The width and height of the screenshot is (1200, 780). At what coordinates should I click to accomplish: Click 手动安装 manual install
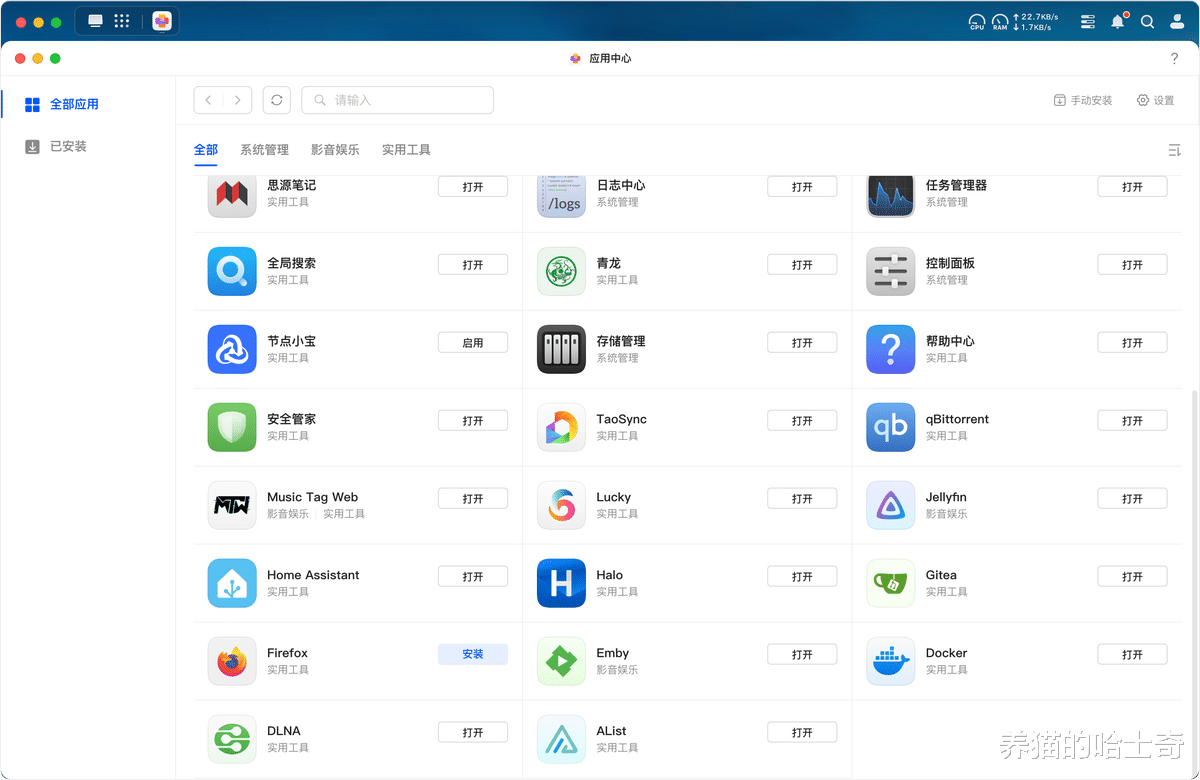[x=1083, y=100]
